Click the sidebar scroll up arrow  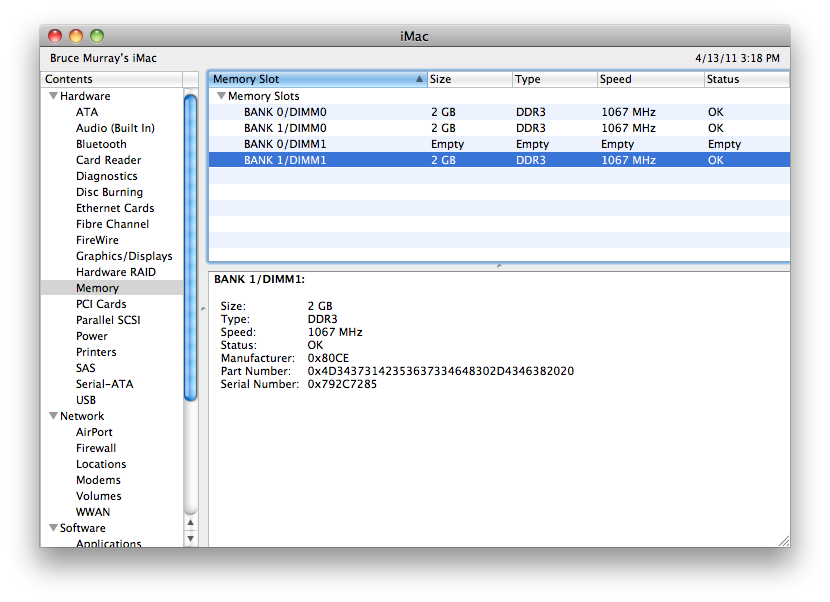click(x=191, y=523)
